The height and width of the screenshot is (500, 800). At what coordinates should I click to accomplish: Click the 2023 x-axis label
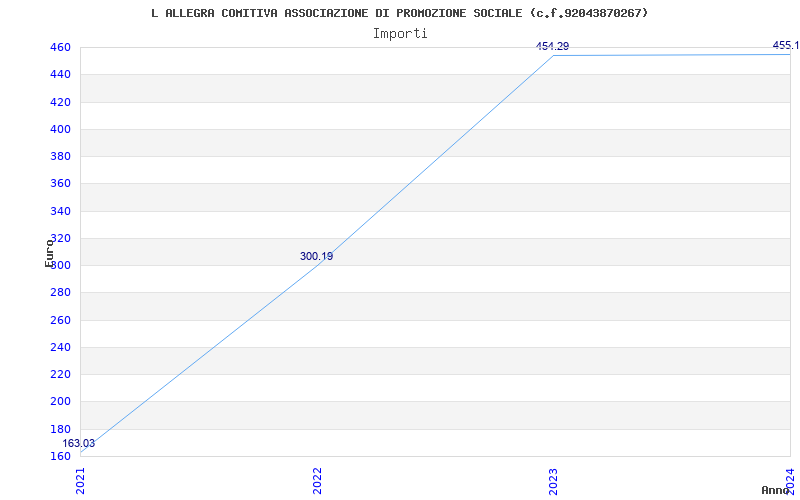click(x=554, y=482)
